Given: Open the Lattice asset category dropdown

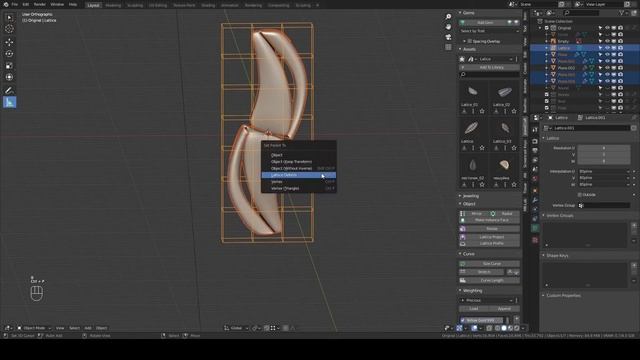Looking at the screenshot, I should tap(496, 59).
